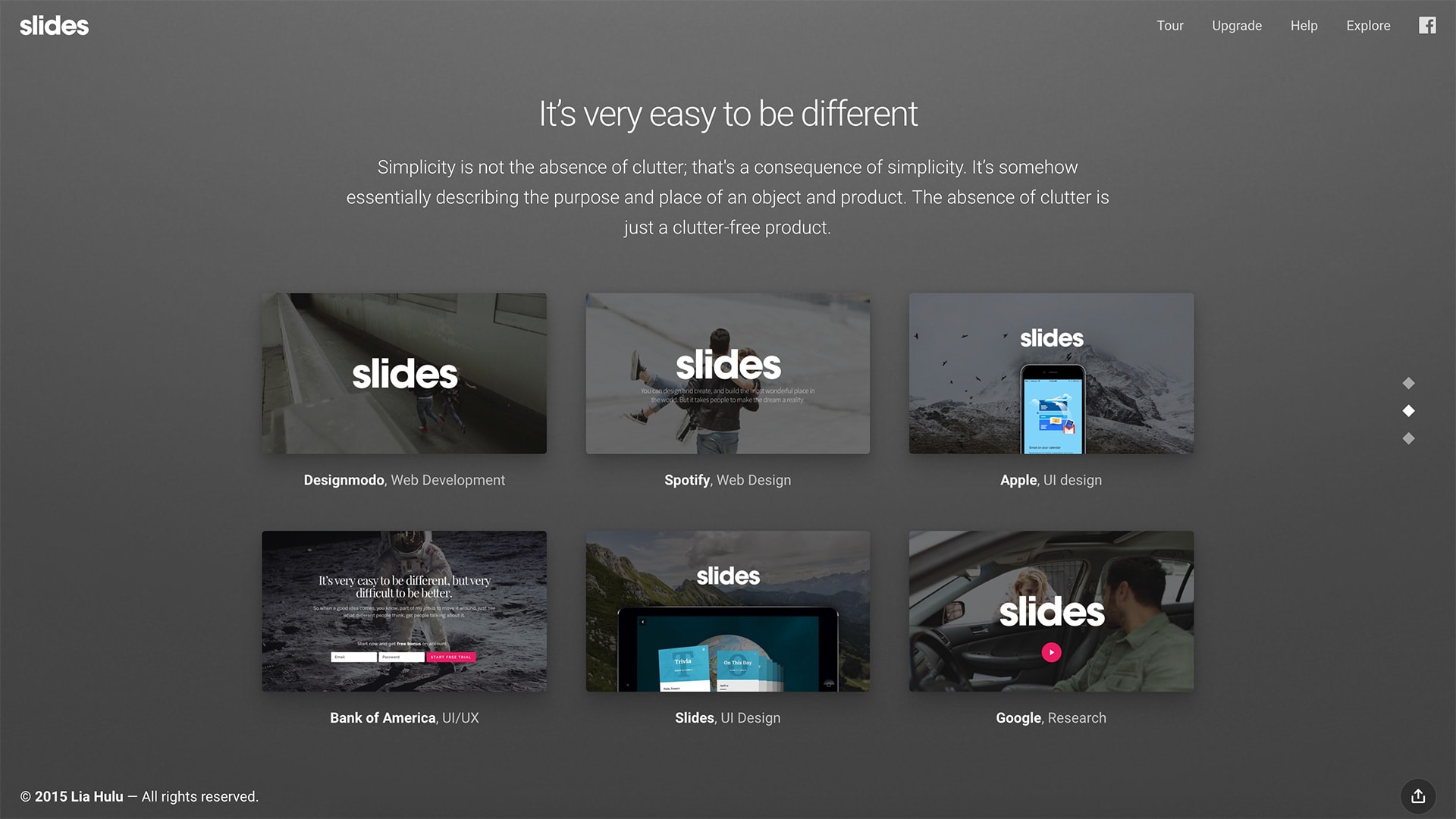1456x819 pixels.
Task: Select the Slides UI Design thumbnail
Action: point(728,610)
